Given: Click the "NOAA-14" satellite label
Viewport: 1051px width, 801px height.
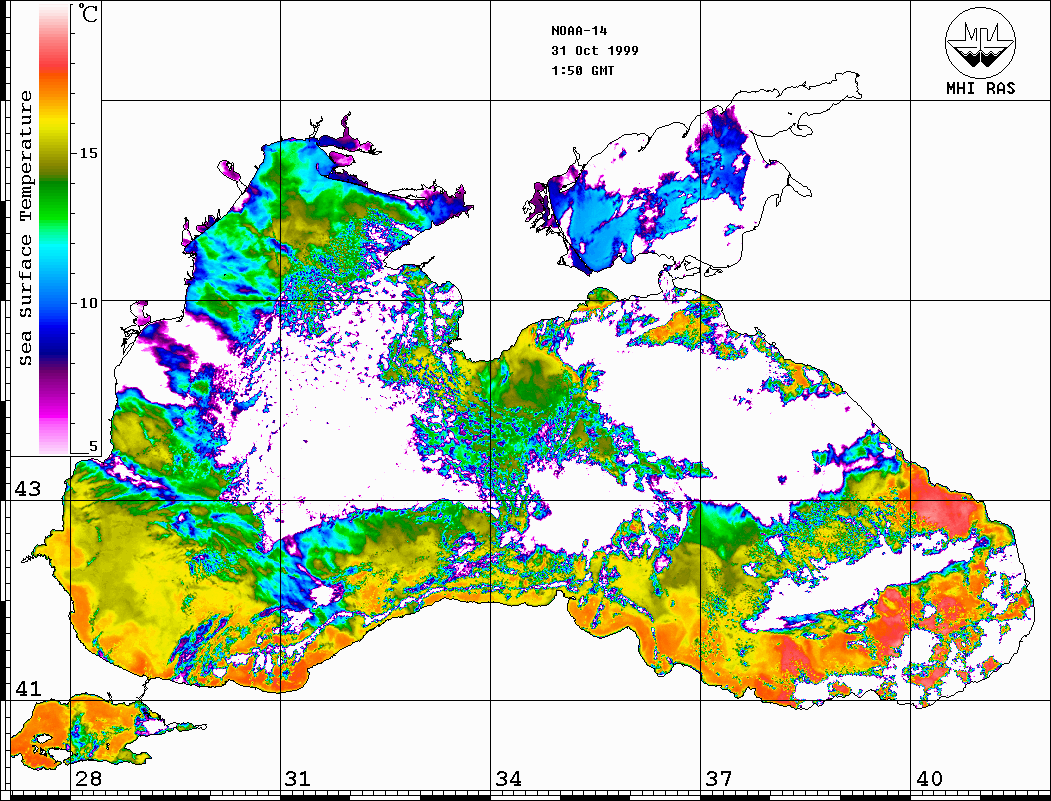Looking at the screenshot, I should click(579, 31).
